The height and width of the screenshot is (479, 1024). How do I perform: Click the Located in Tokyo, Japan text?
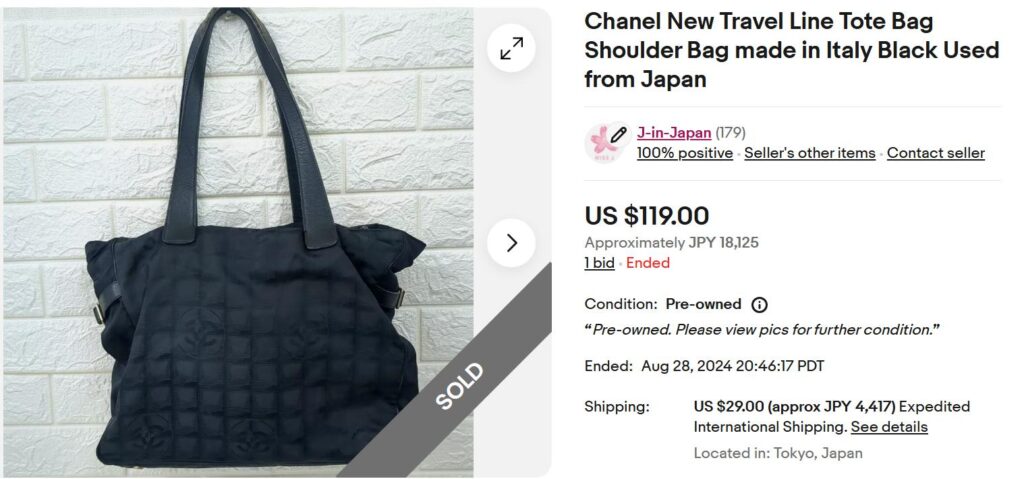coord(778,453)
